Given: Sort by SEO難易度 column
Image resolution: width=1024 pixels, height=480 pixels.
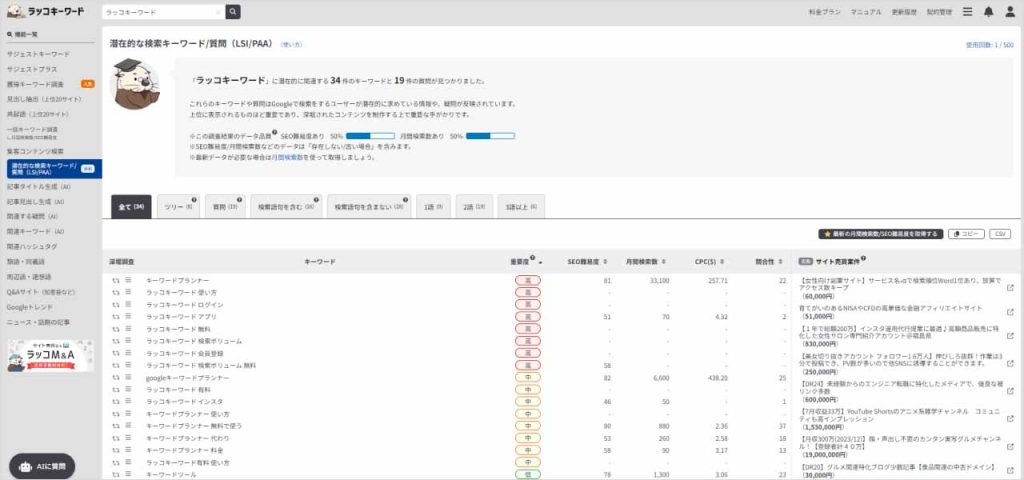Looking at the screenshot, I should click(x=605, y=262).
